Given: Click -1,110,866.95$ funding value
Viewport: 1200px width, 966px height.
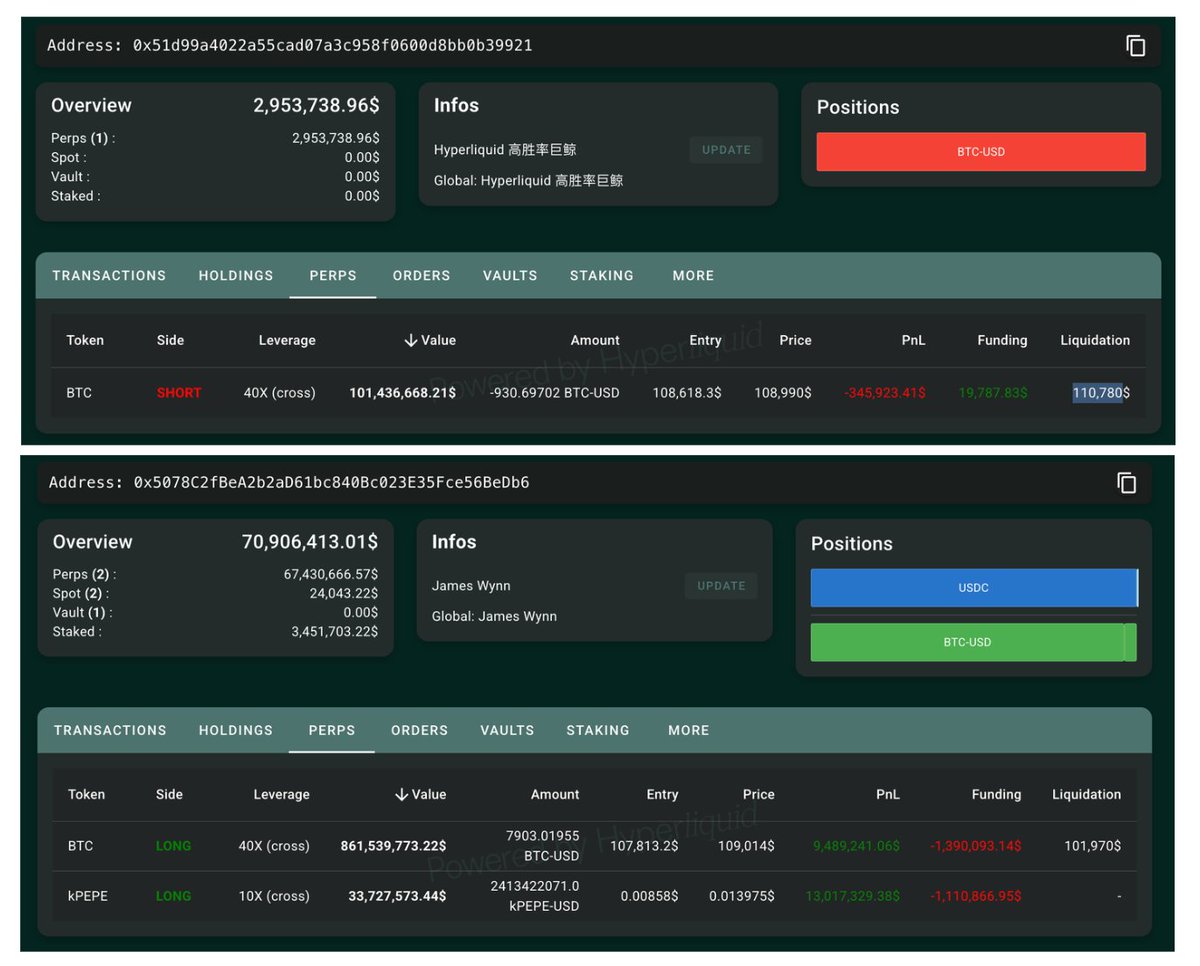Looking at the screenshot, I should tap(976, 896).
